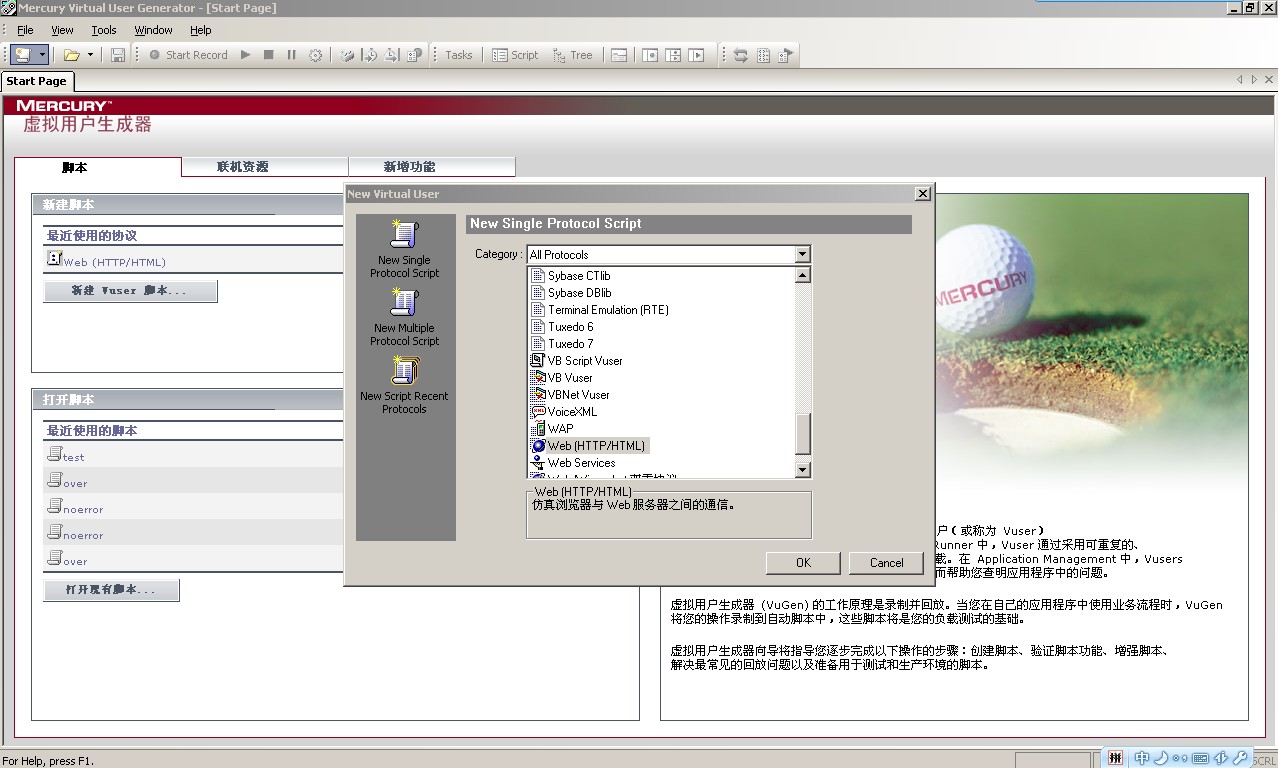This screenshot has width=1278, height=768.
Task: Click OK in New Virtual User dialog
Action: pos(803,563)
